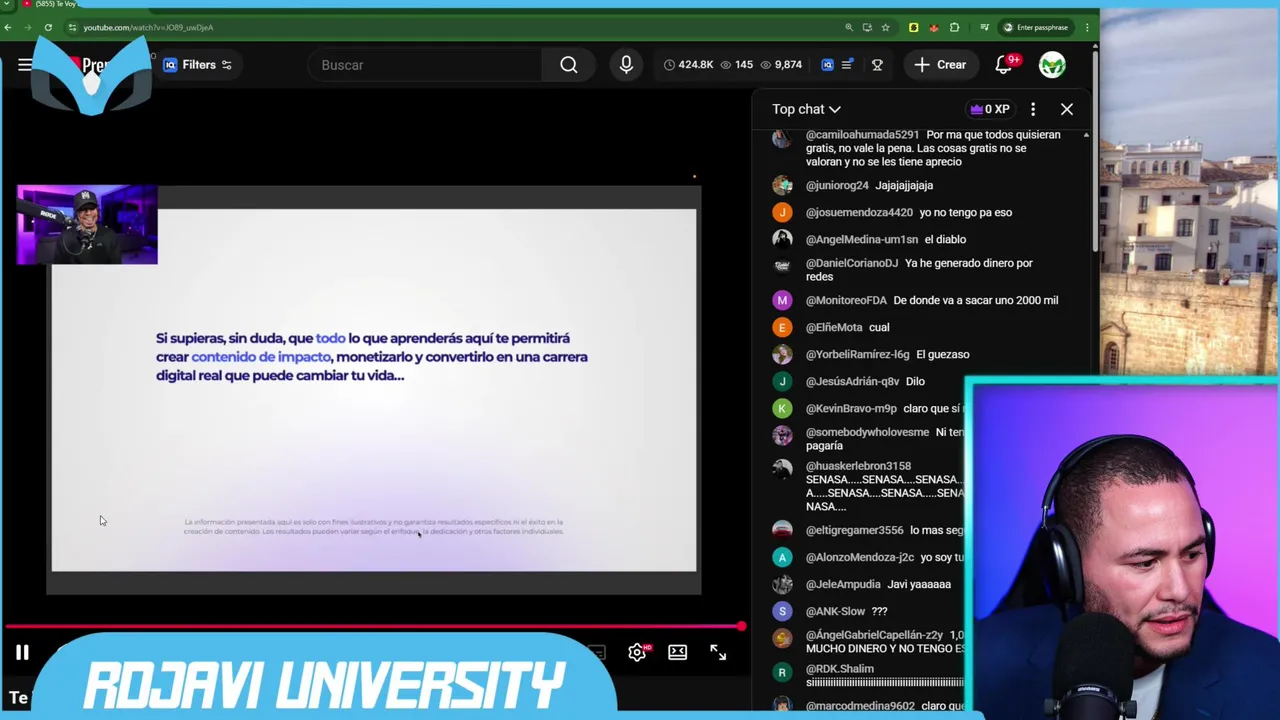
Task: Enter fullscreen video mode
Action: [x=718, y=653]
